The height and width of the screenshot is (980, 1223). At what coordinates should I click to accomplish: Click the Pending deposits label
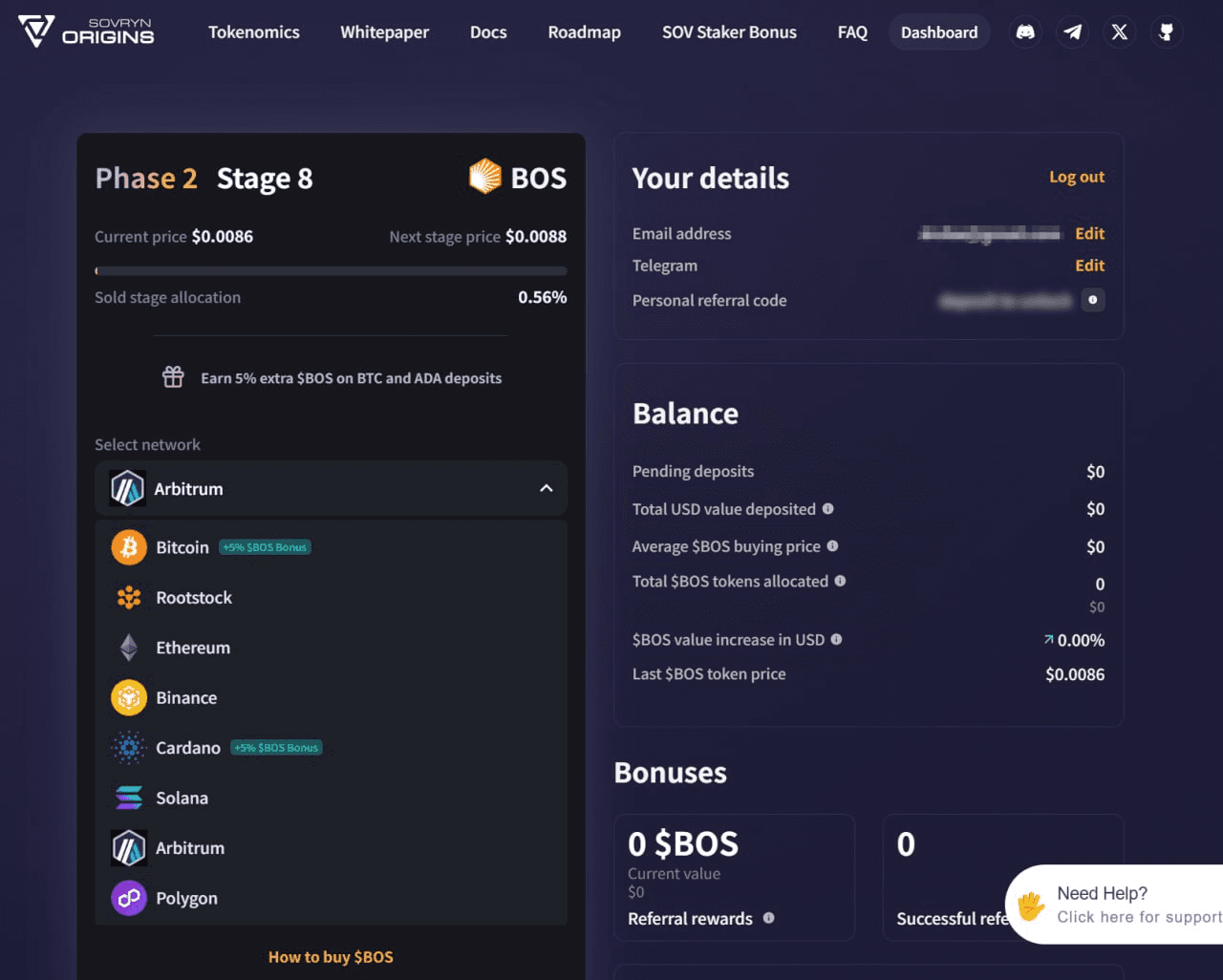pyautogui.click(x=693, y=471)
